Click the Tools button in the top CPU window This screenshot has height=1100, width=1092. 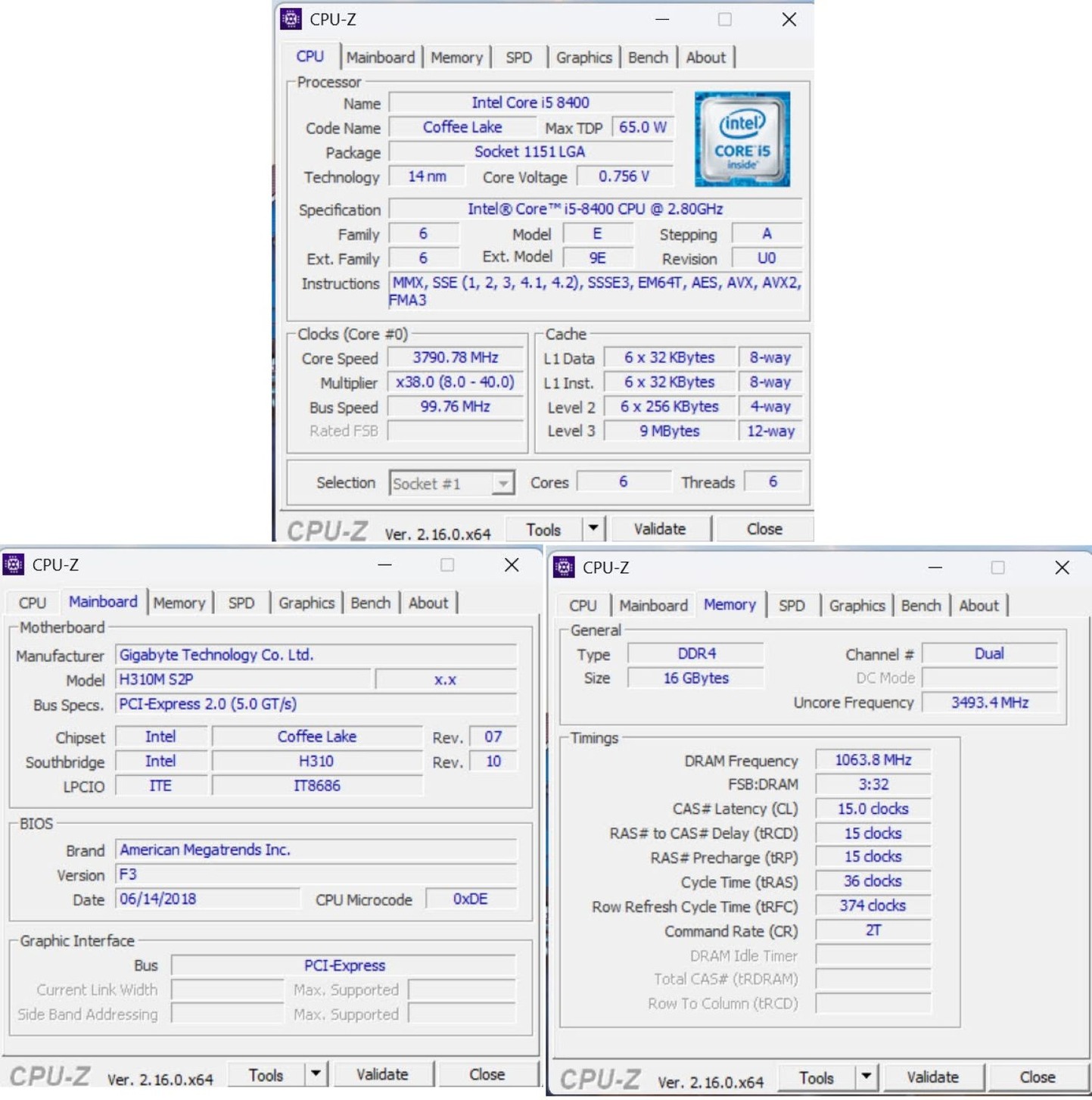544,529
